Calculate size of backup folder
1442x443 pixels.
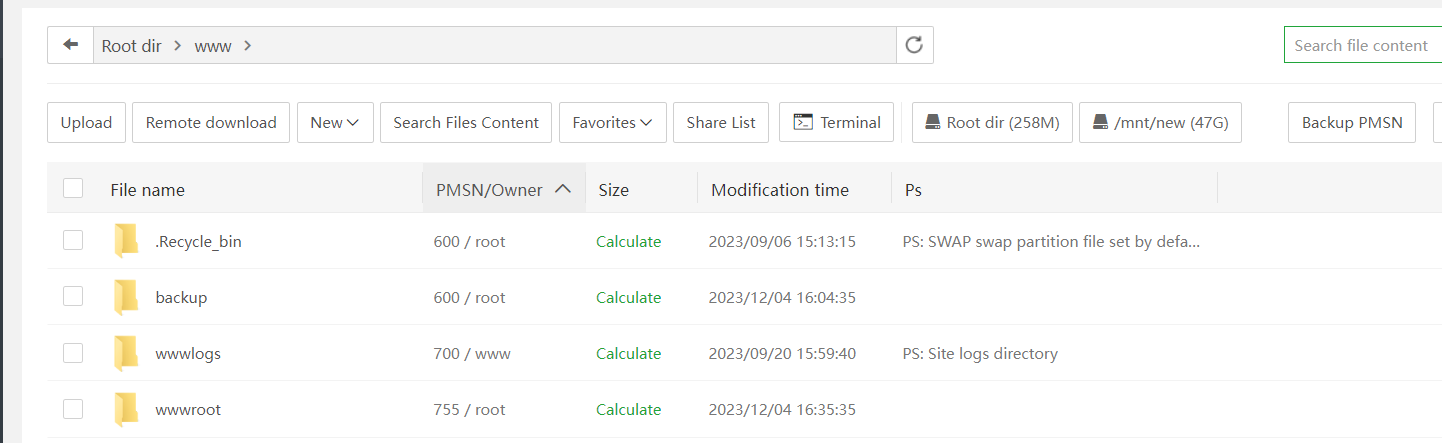[x=628, y=297]
